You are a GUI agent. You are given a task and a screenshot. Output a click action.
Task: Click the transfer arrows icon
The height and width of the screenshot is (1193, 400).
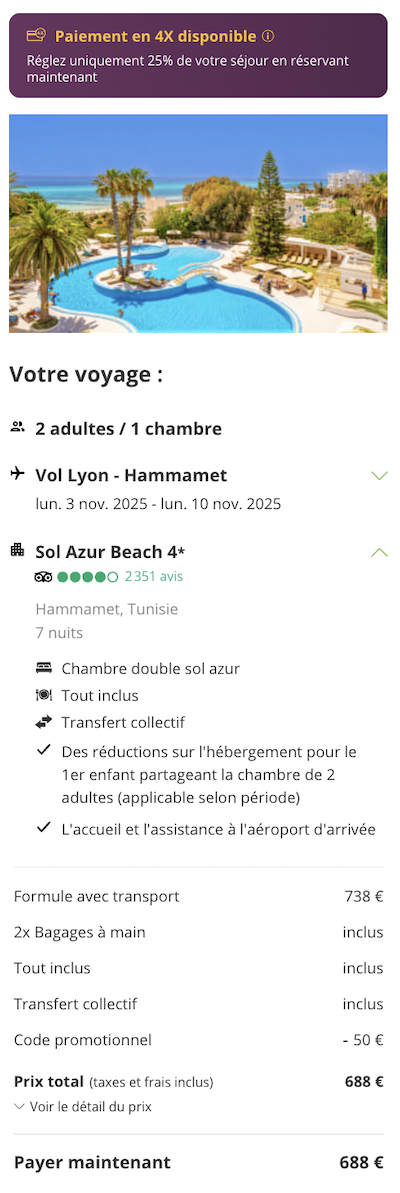click(43, 722)
